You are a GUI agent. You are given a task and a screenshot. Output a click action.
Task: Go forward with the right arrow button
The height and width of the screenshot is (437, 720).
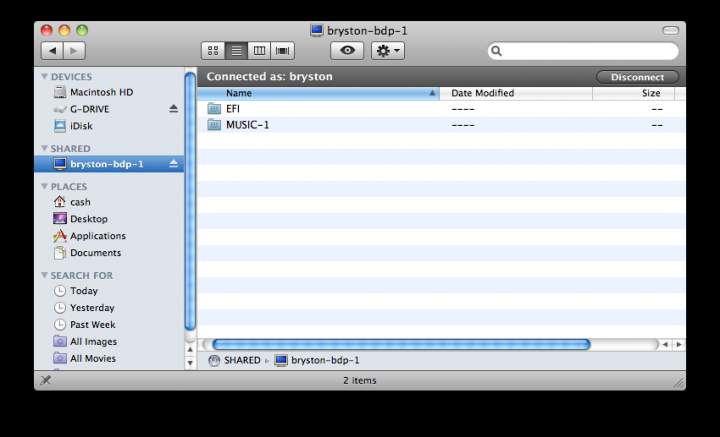click(x=74, y=50)
